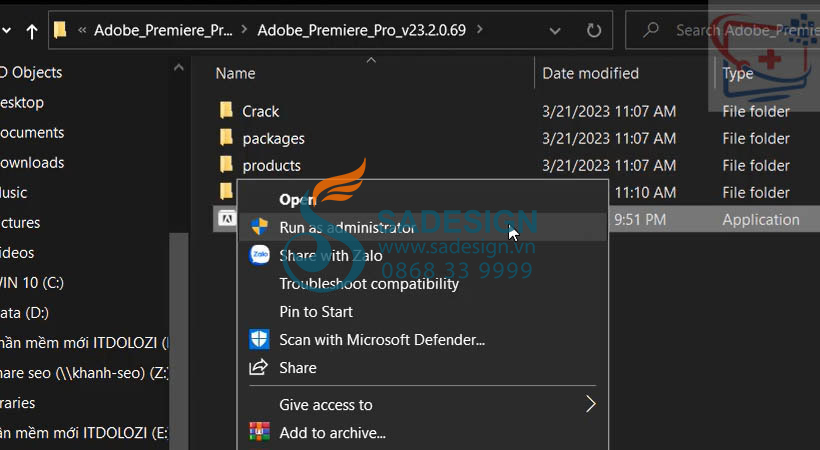Click the Crack row date 3/21/2023 11:07 AM

(609, 111)
